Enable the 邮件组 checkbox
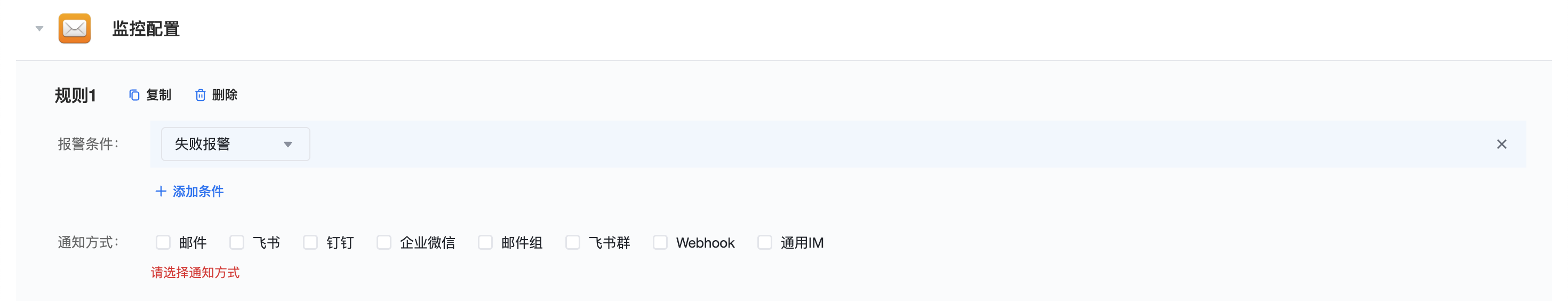 [485, 242]
